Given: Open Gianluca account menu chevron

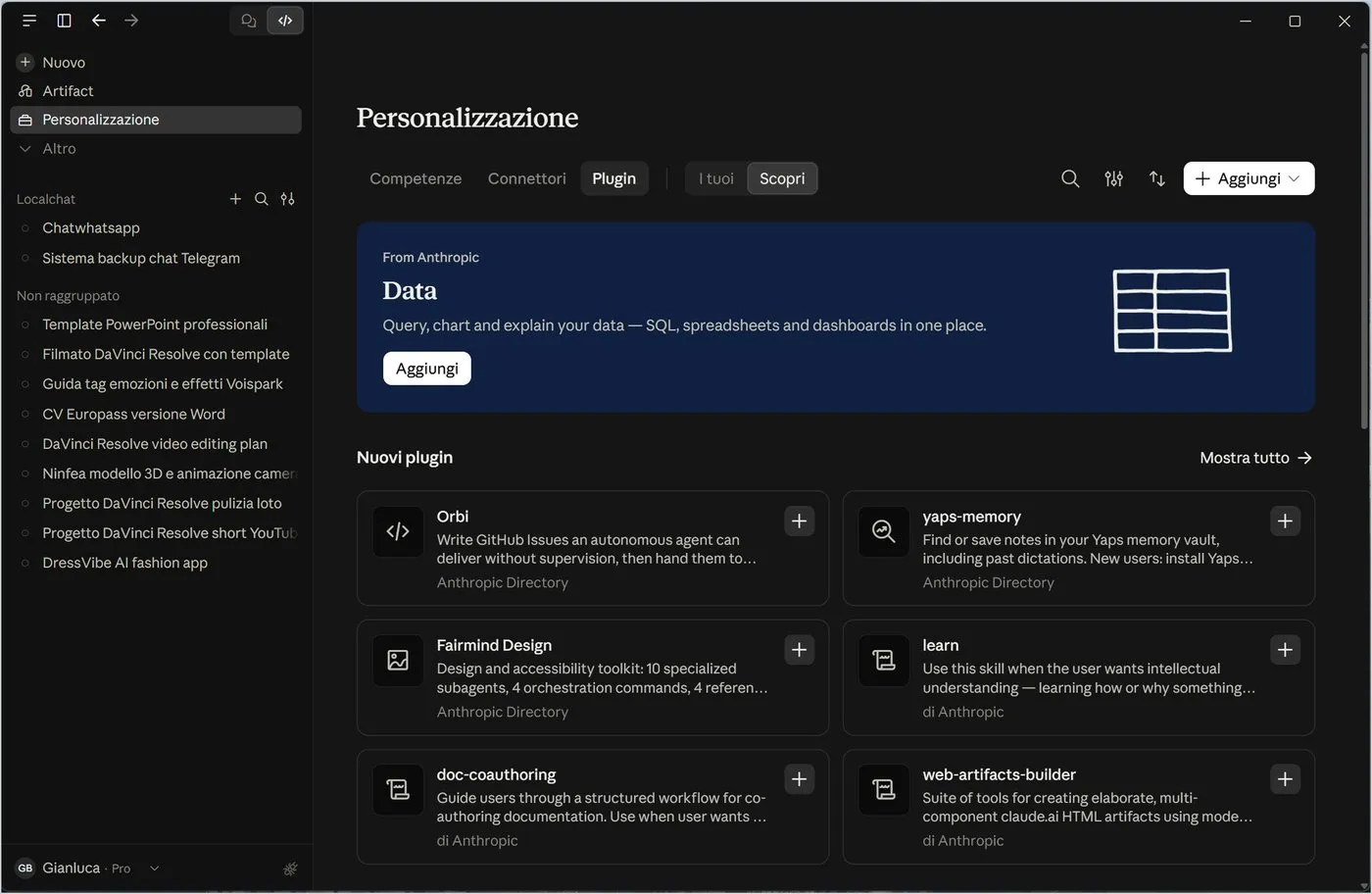Looking at the screenshot, I should 154,869.
